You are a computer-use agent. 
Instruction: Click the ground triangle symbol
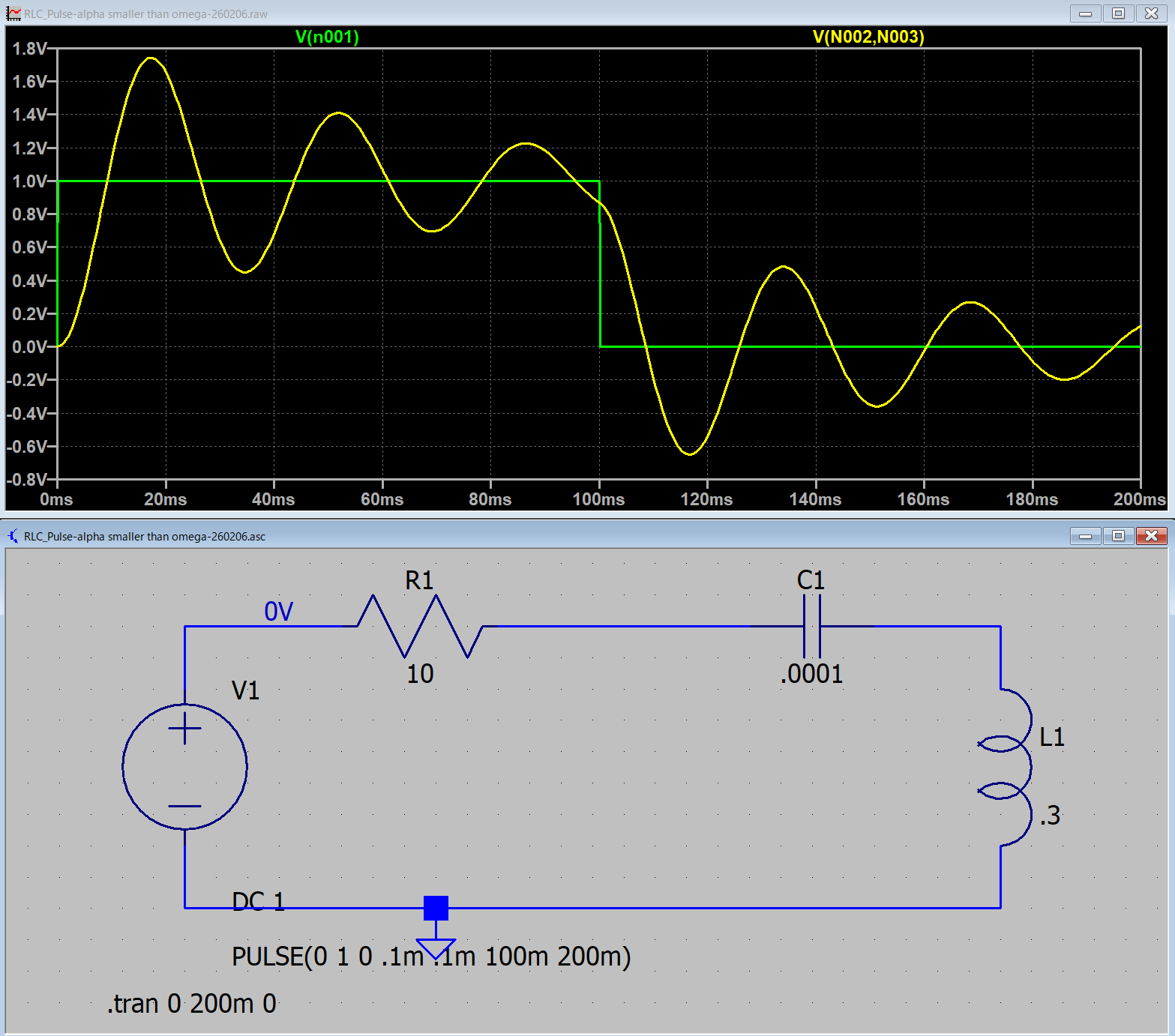pyautogui.click(x=436, y=948)
